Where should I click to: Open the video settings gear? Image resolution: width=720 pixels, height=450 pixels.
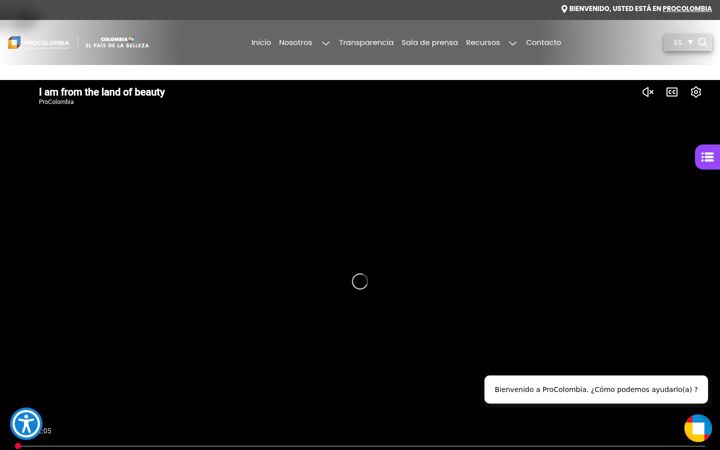[x=696, y=92]
